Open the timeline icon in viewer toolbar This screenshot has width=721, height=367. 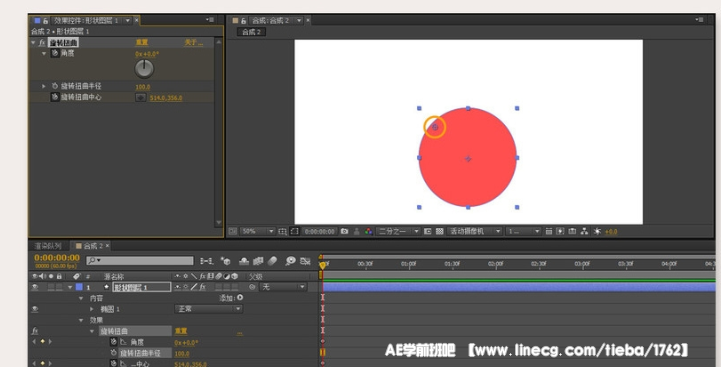[x=572, y=231]
